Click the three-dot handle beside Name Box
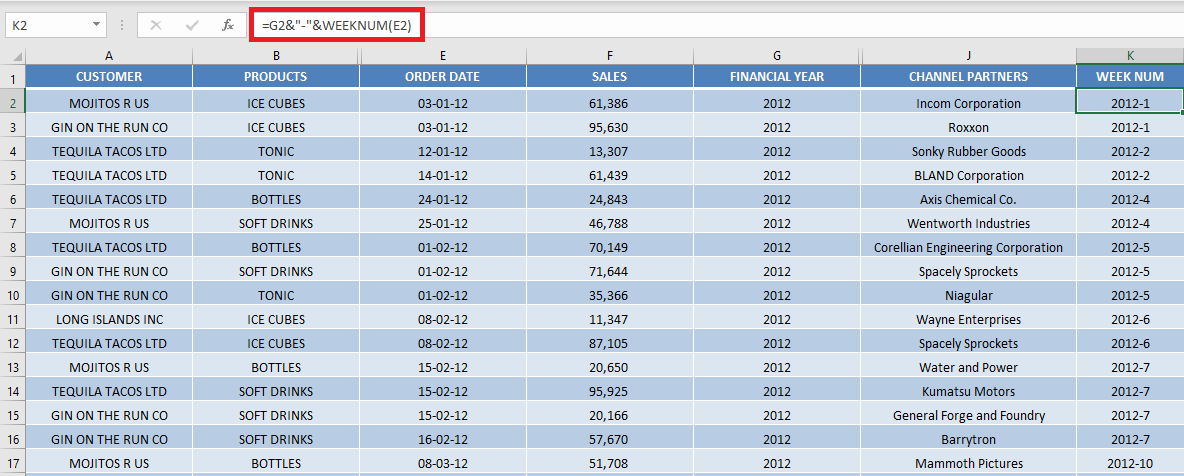This screenshot has width=1184, height=476. click(122, 25)
